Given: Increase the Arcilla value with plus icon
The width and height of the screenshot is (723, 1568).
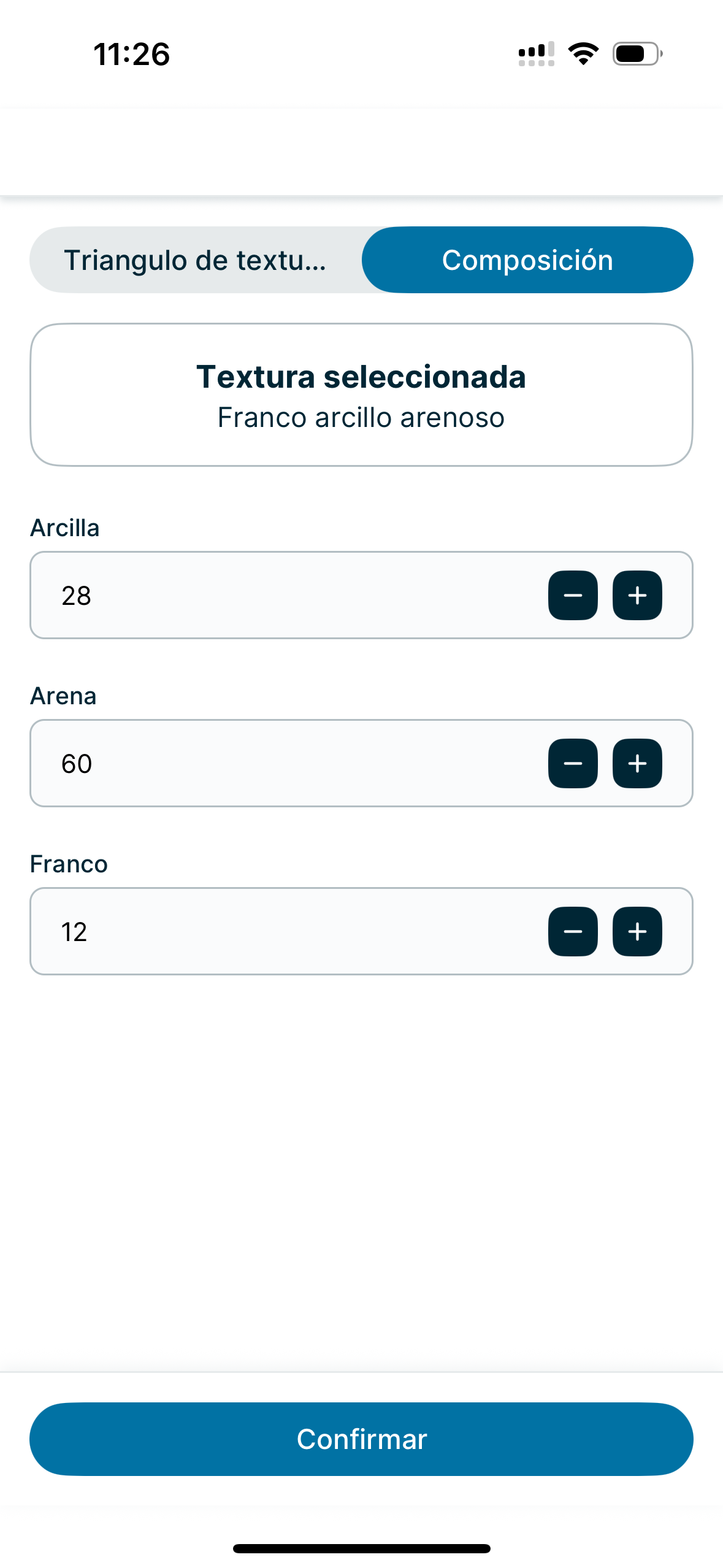Looking at the screenshot, I should click(x=637, y=595).
